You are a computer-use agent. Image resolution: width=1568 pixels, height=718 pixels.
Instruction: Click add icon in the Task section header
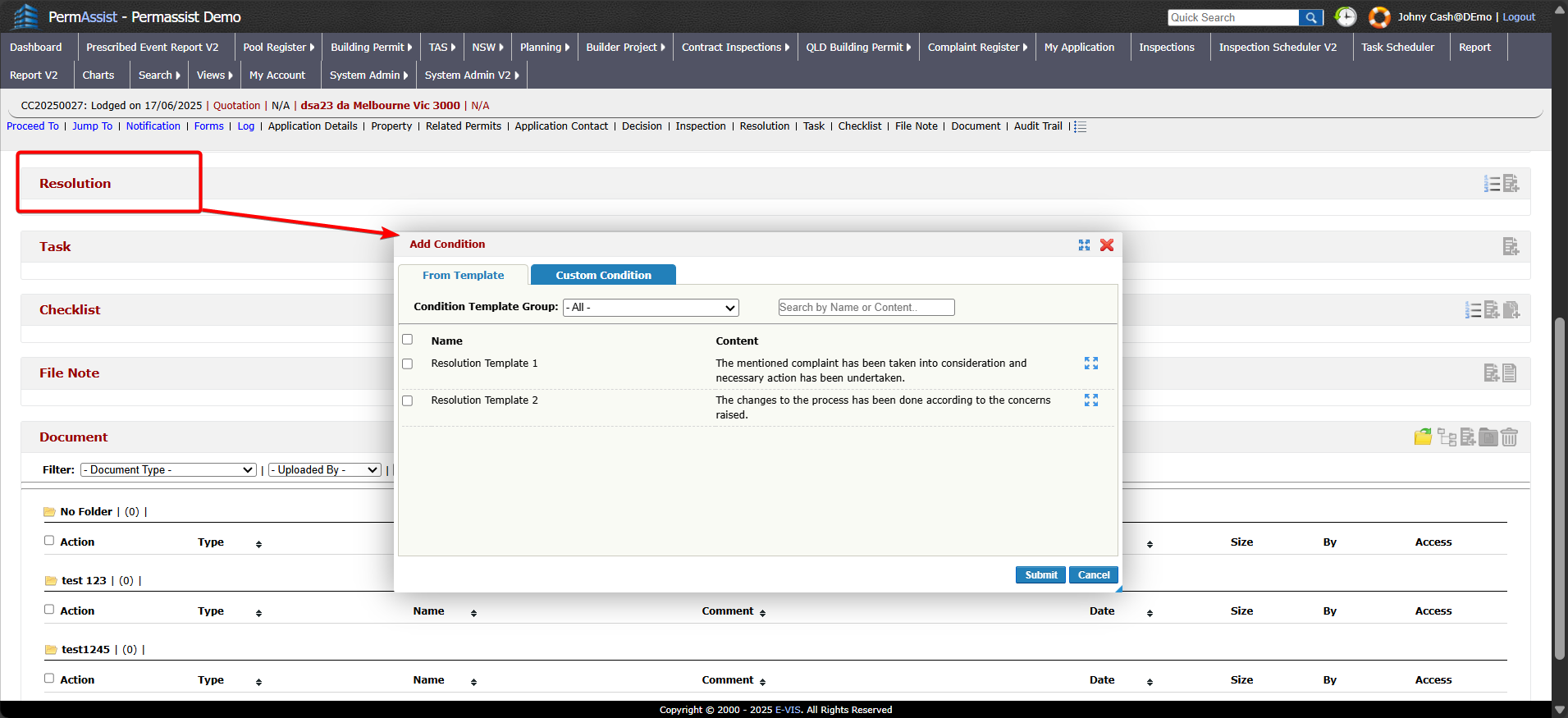[x=1511, y=247]
